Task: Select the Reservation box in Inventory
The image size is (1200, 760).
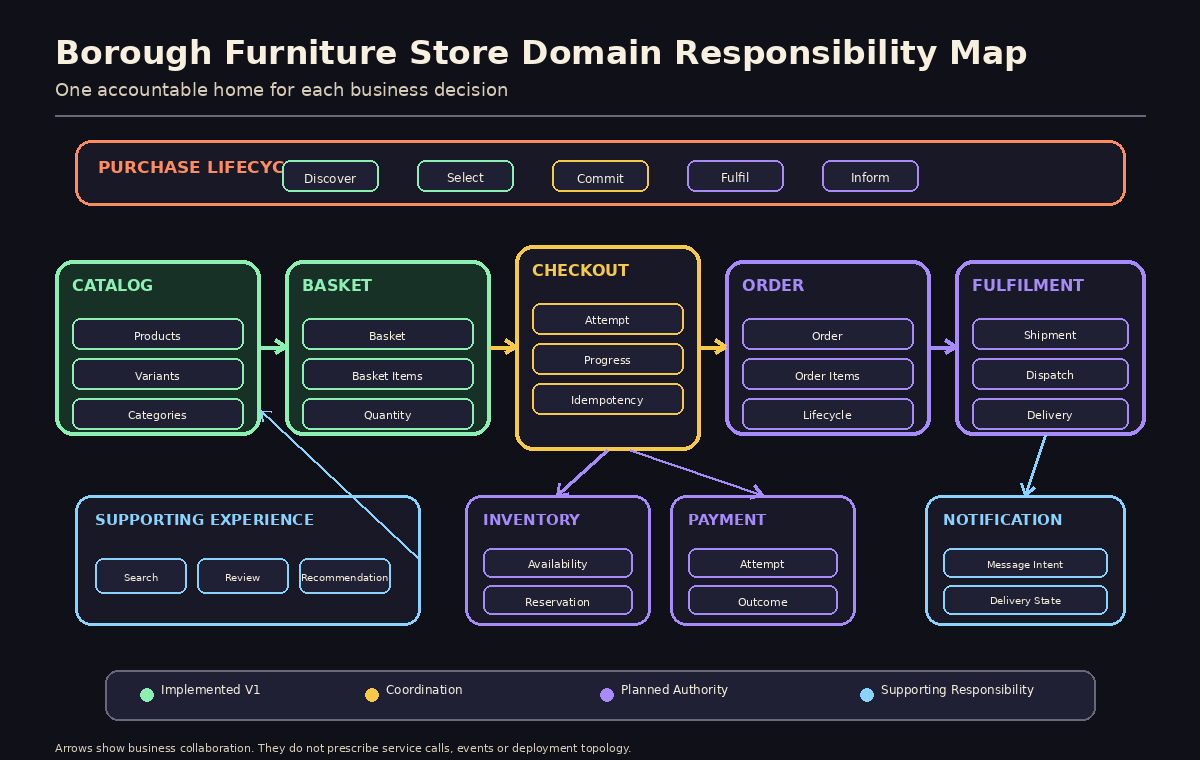Action: pyautogui.click(x=558, y=600)
